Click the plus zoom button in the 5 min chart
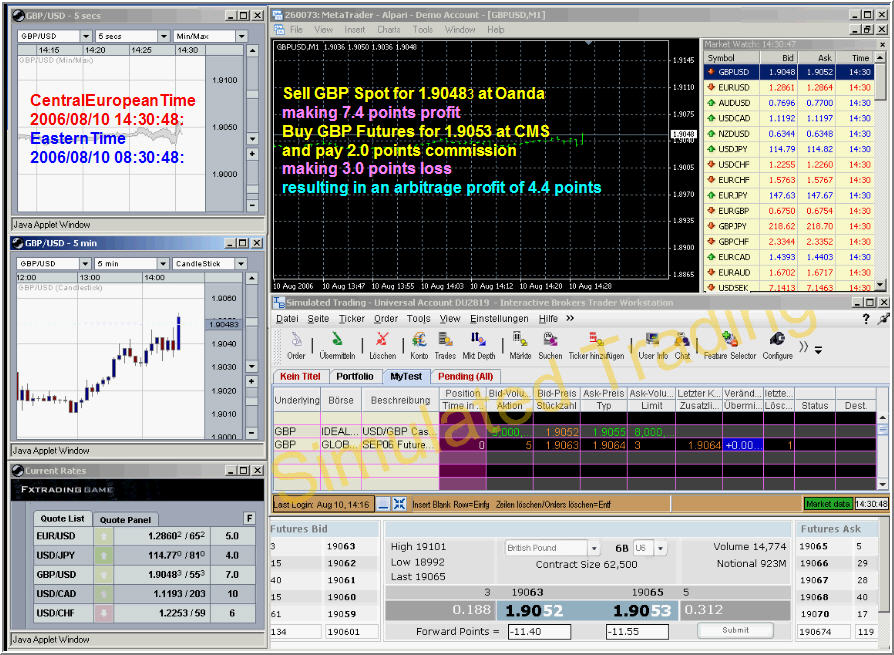 pos(251,381)
